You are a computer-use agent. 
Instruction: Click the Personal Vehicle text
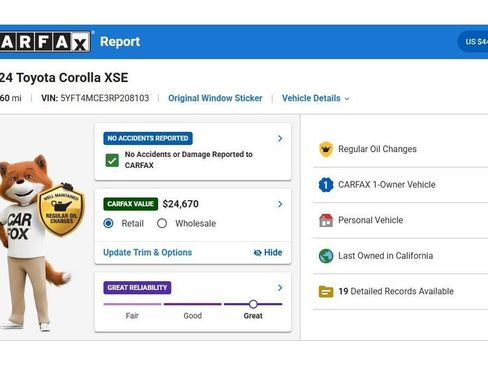(371, 220)
